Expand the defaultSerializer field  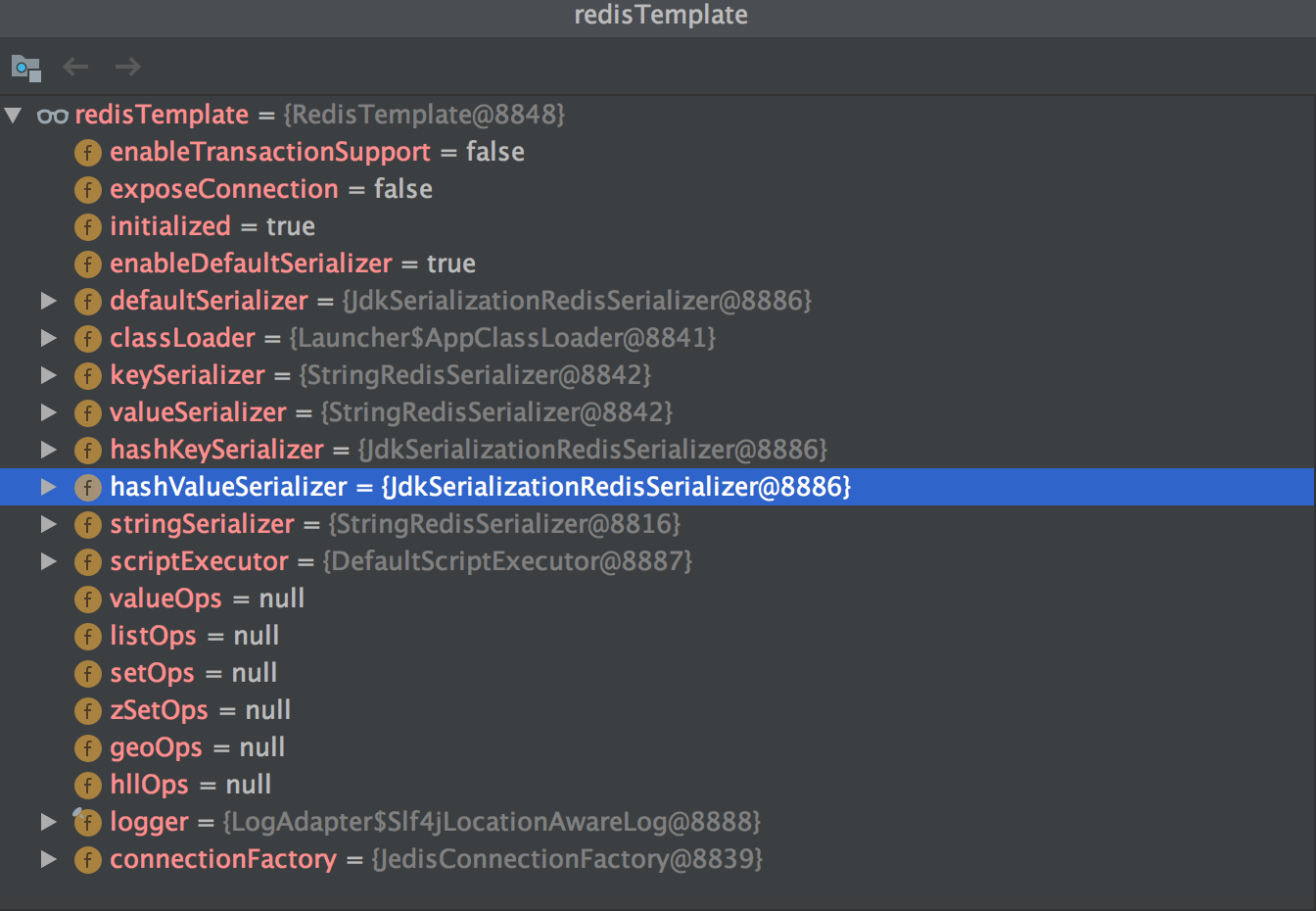[48, 301]
